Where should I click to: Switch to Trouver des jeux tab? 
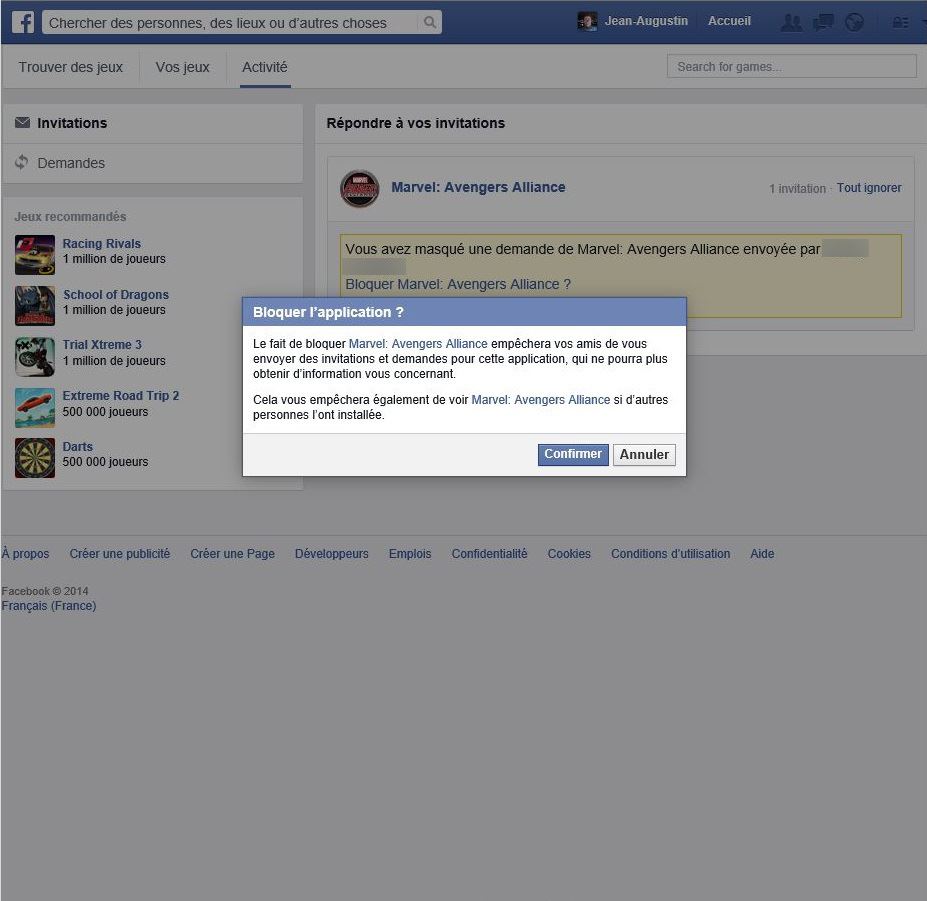pos(70,67)
